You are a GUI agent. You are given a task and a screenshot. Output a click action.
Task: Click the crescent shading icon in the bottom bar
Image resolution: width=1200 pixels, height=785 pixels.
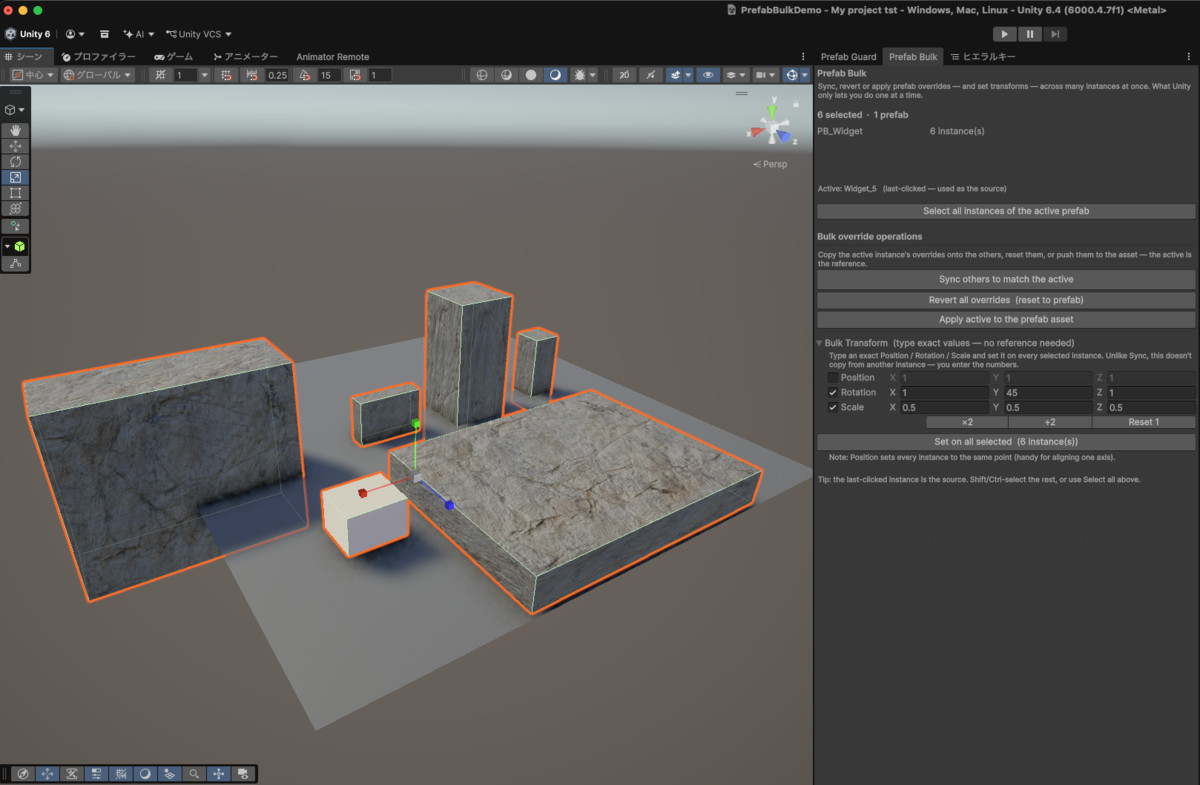[x=145, y=773]
